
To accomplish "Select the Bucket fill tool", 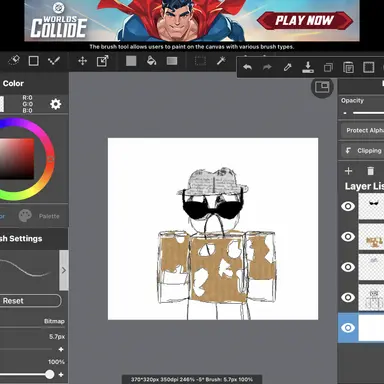I will coord(151,61).
